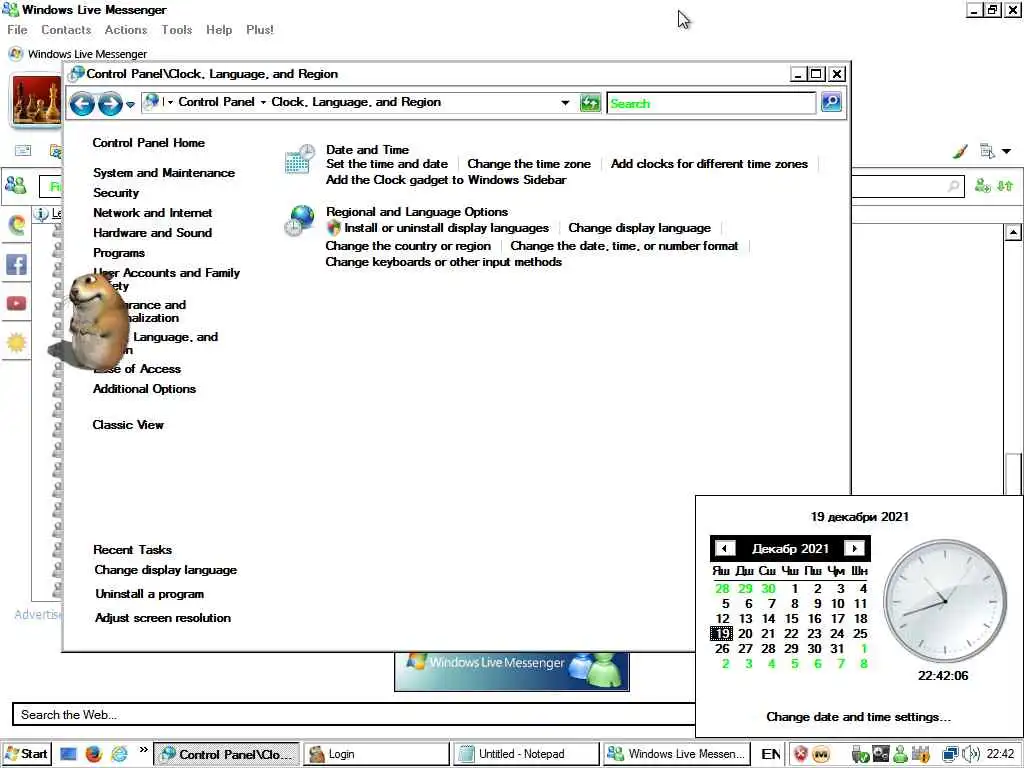
Task: Open Network and Internet category
Action: pyautogui.click(x=152, y=213)
